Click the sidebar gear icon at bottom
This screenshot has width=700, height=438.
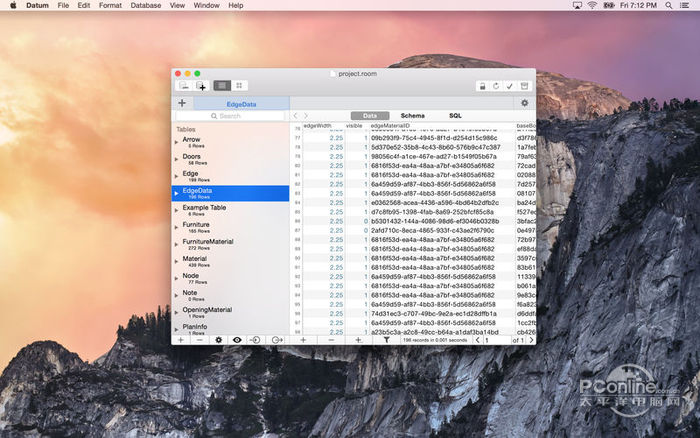[x=219, y=340]
